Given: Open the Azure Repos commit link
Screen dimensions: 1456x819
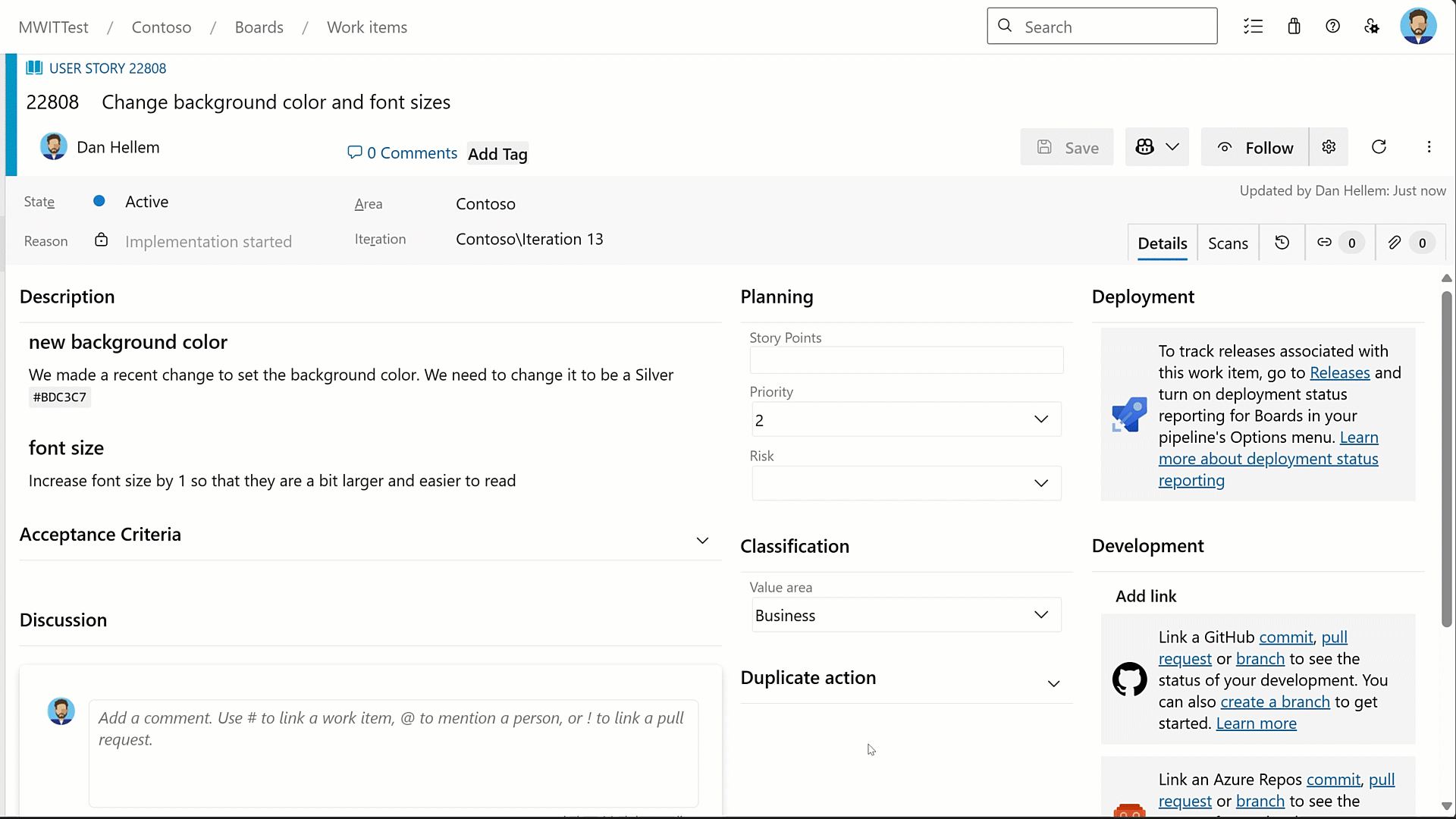Looking at the screenshot, I should pos(1333,780).
